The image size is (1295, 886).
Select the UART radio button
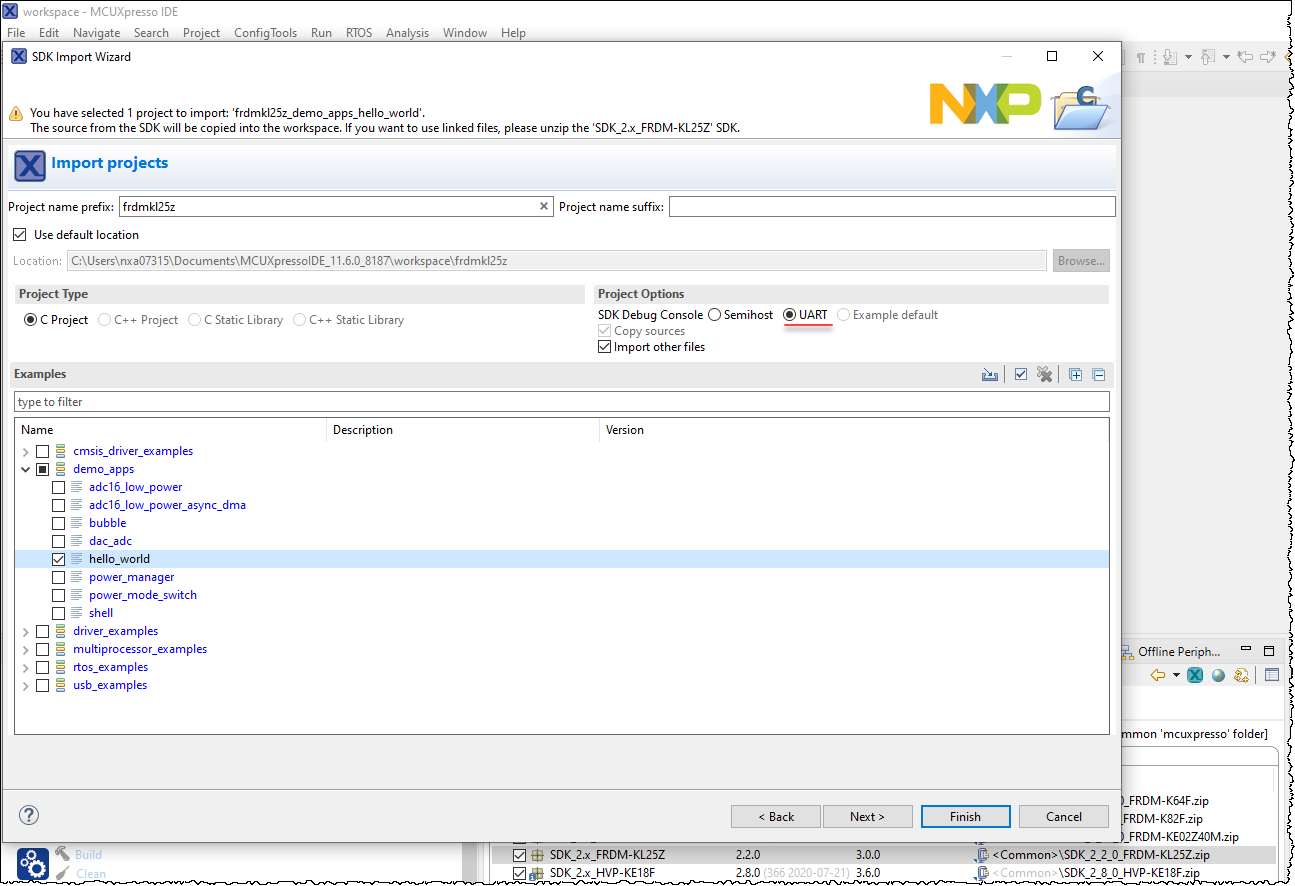[x=789, y=315]
